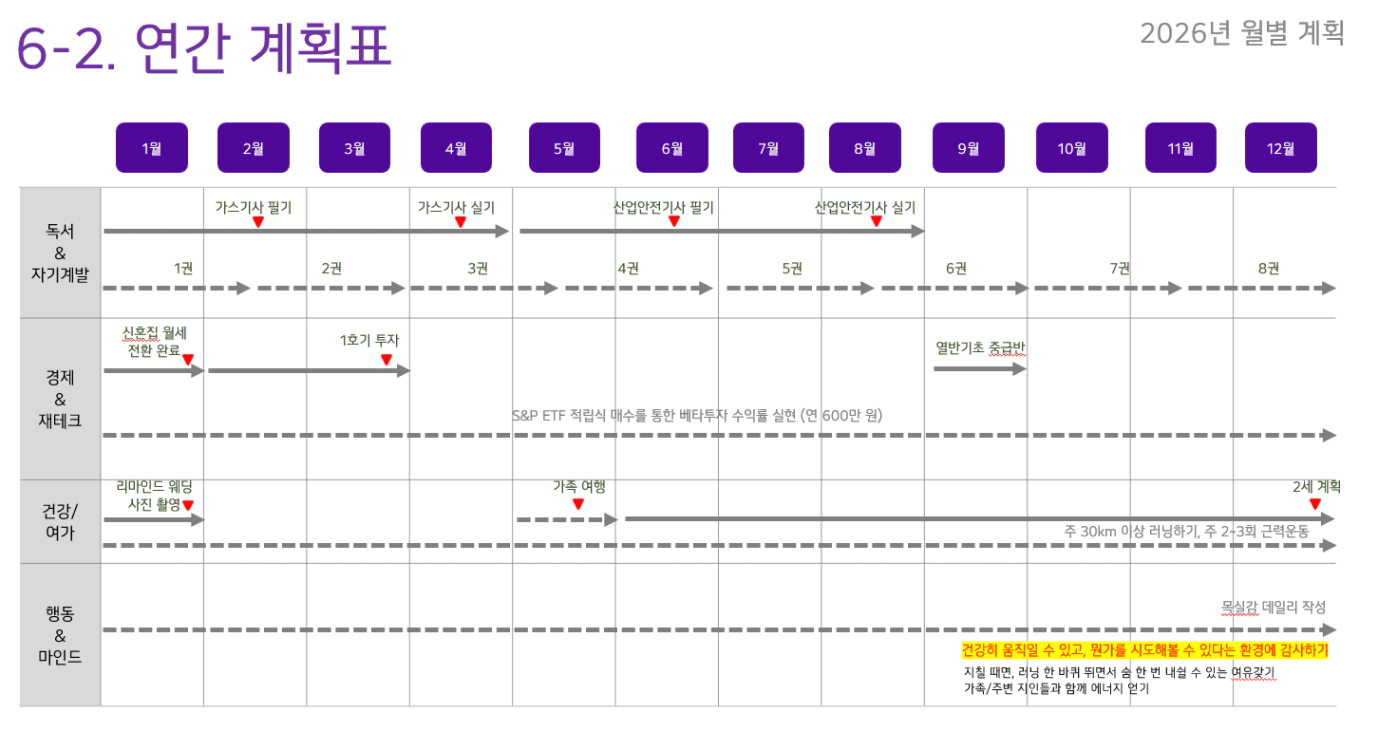Select the 6월 month box
The height and width of the screenshot is (750, 1378).
tap(672, 148)
